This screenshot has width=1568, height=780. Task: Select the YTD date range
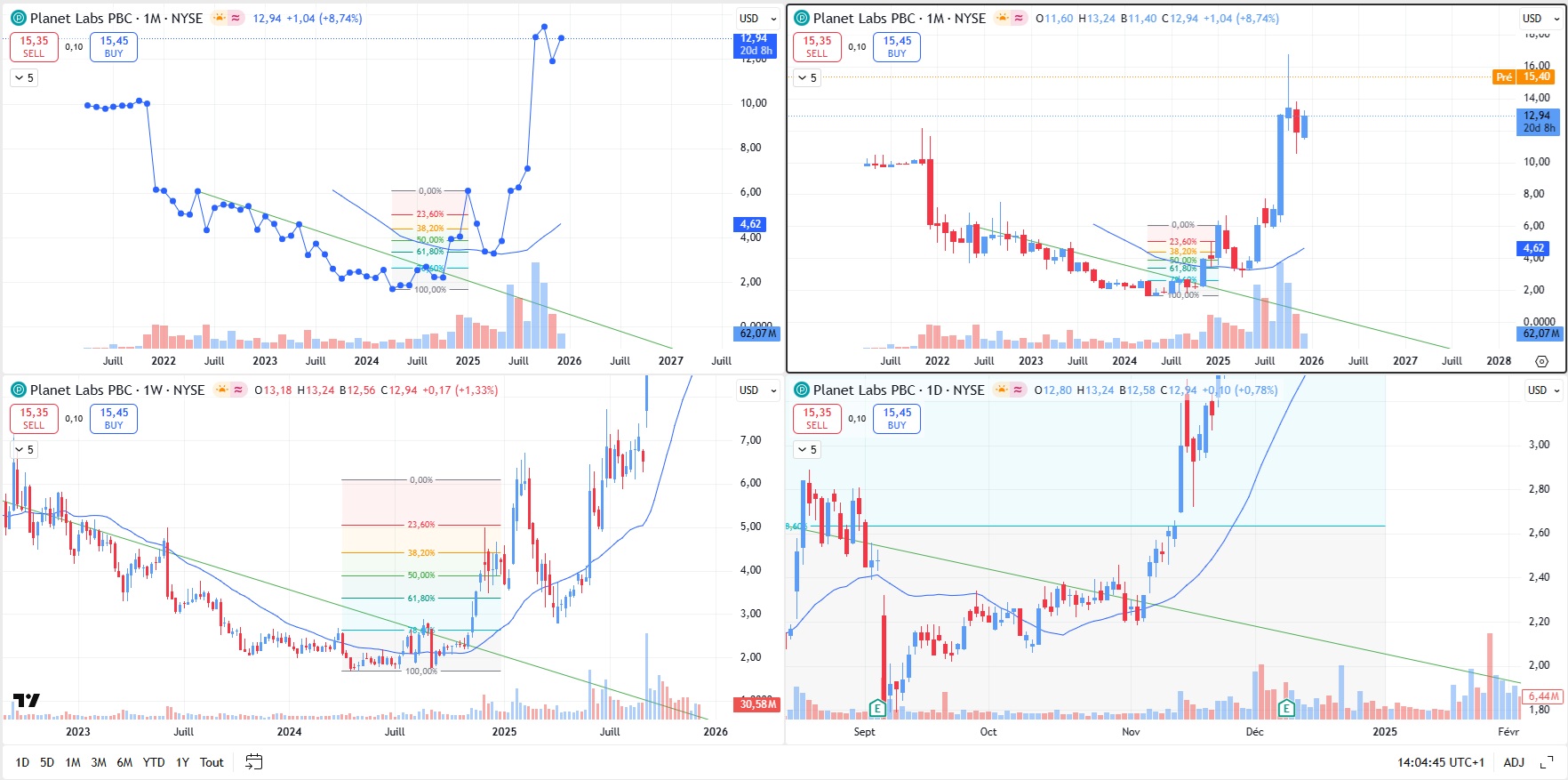coord(154,762)
